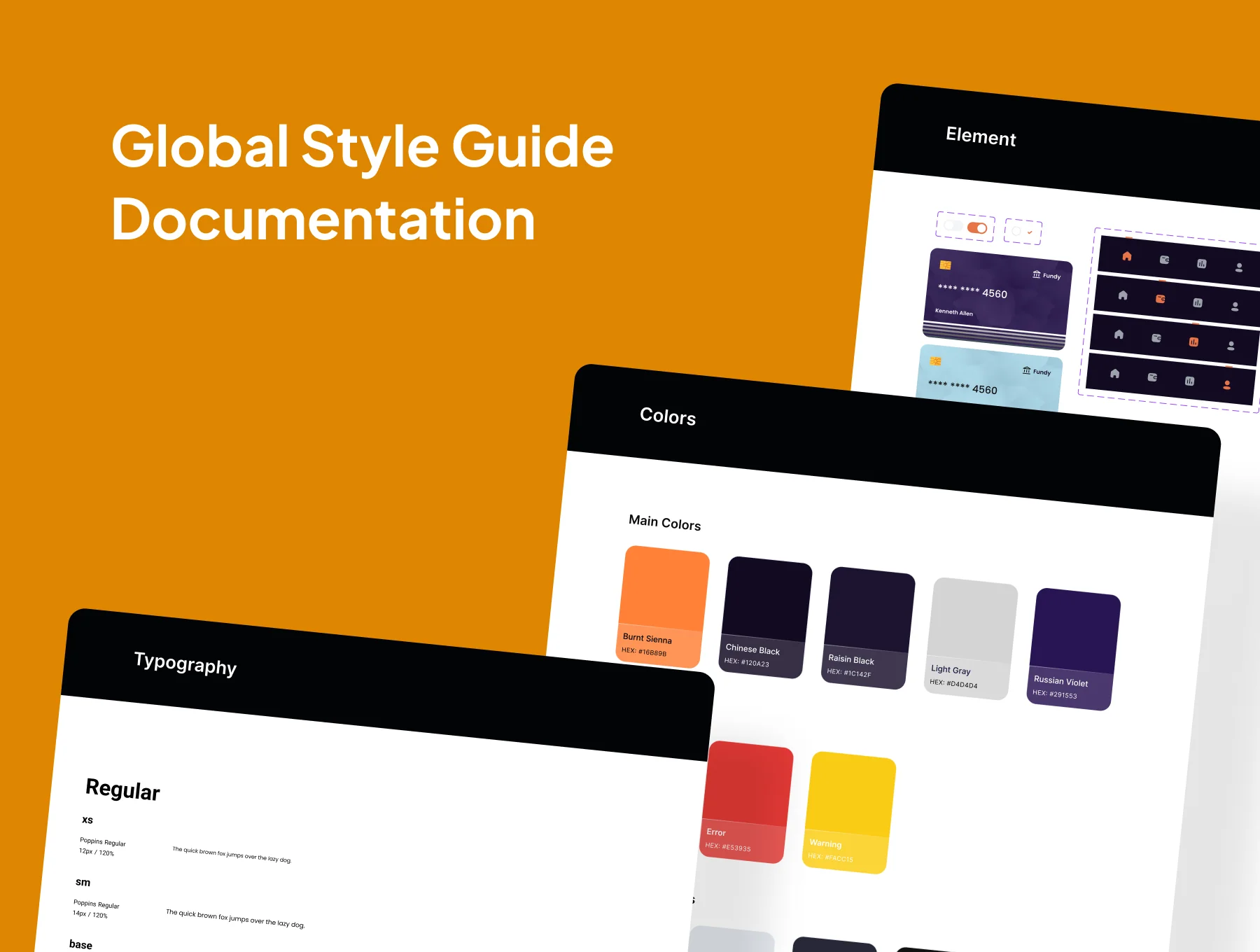The height and width of the screenshot is (952, 1260).
Task: Pick the Chinese Black color swatch
Action: (765, 617)
